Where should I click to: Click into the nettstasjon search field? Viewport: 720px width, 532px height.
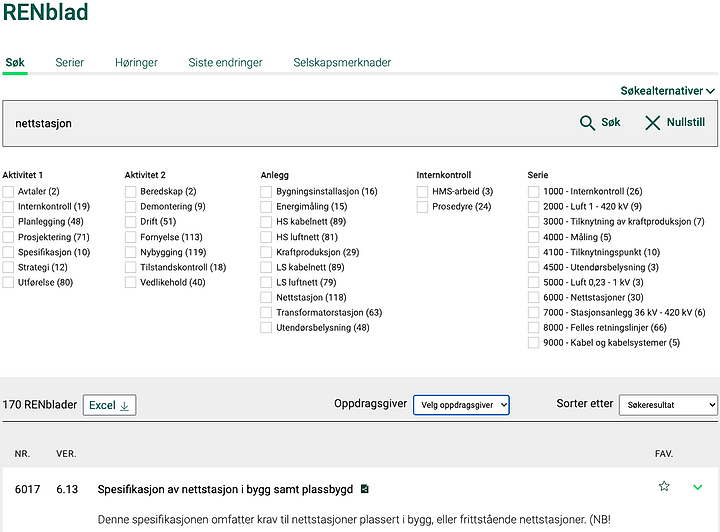[289, 123]
